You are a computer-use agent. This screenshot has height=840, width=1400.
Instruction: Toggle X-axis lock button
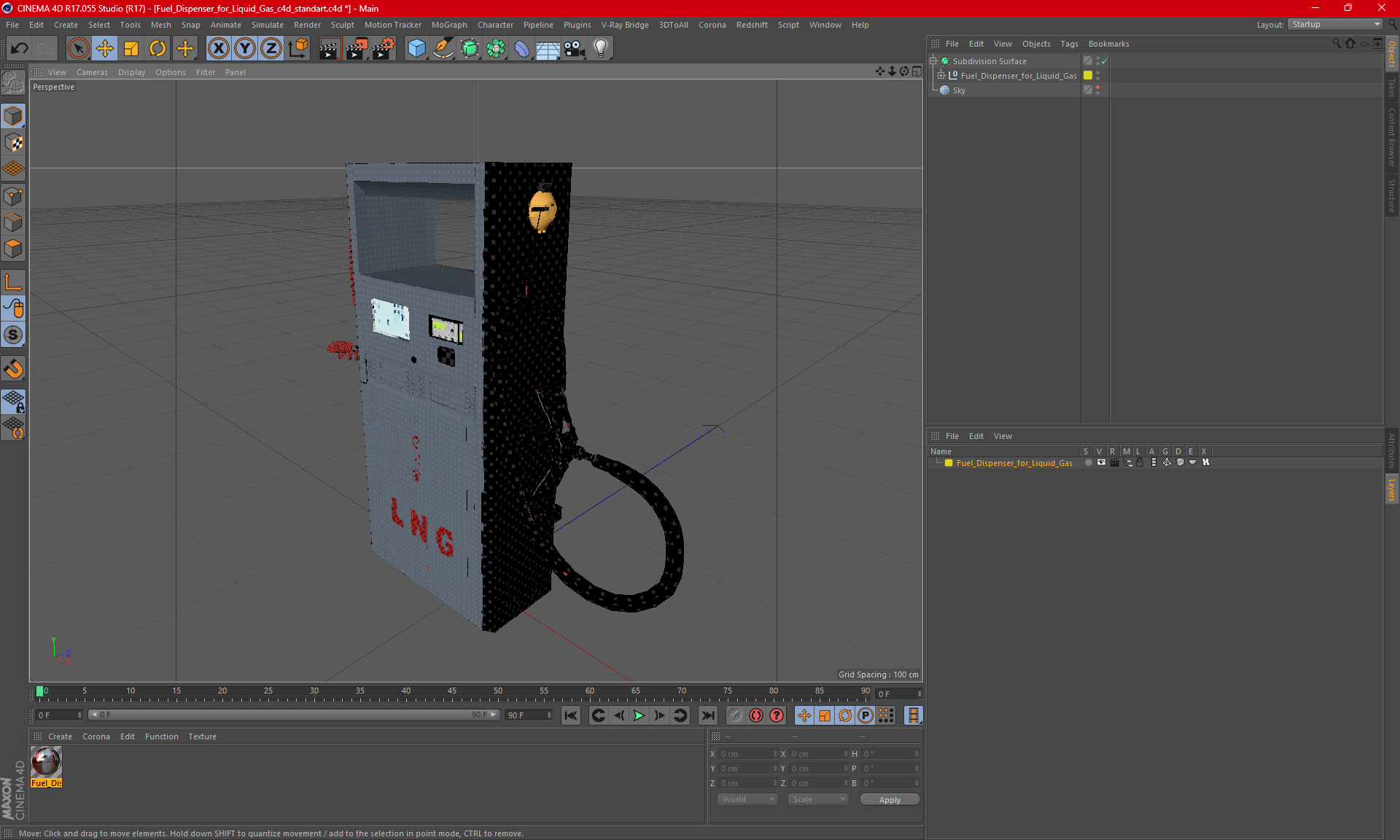click(218, 49)
